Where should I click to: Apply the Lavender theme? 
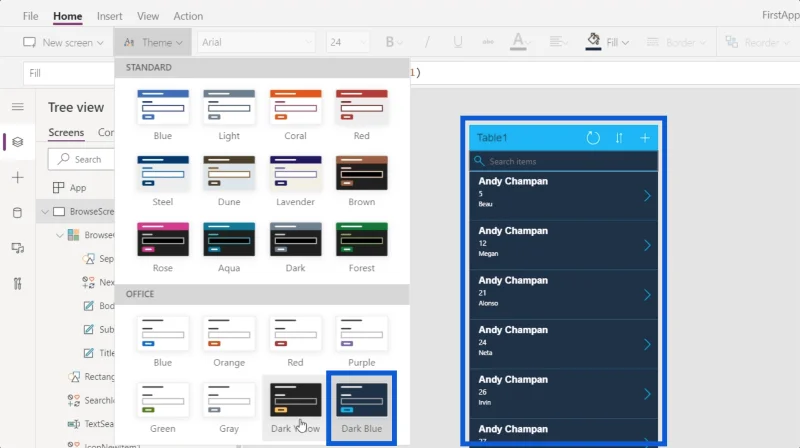(295, 181)
